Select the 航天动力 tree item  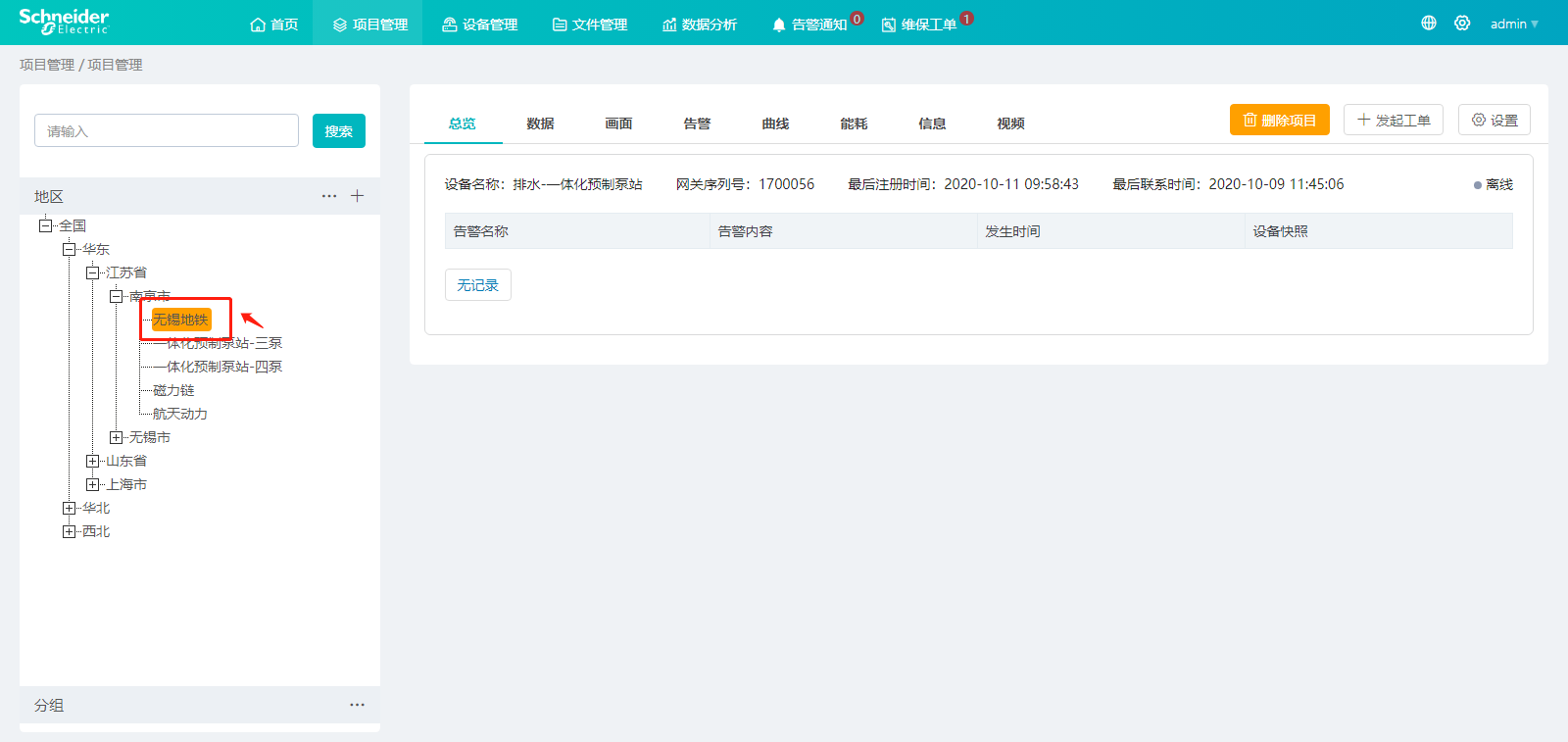click(x=180, y=414)
